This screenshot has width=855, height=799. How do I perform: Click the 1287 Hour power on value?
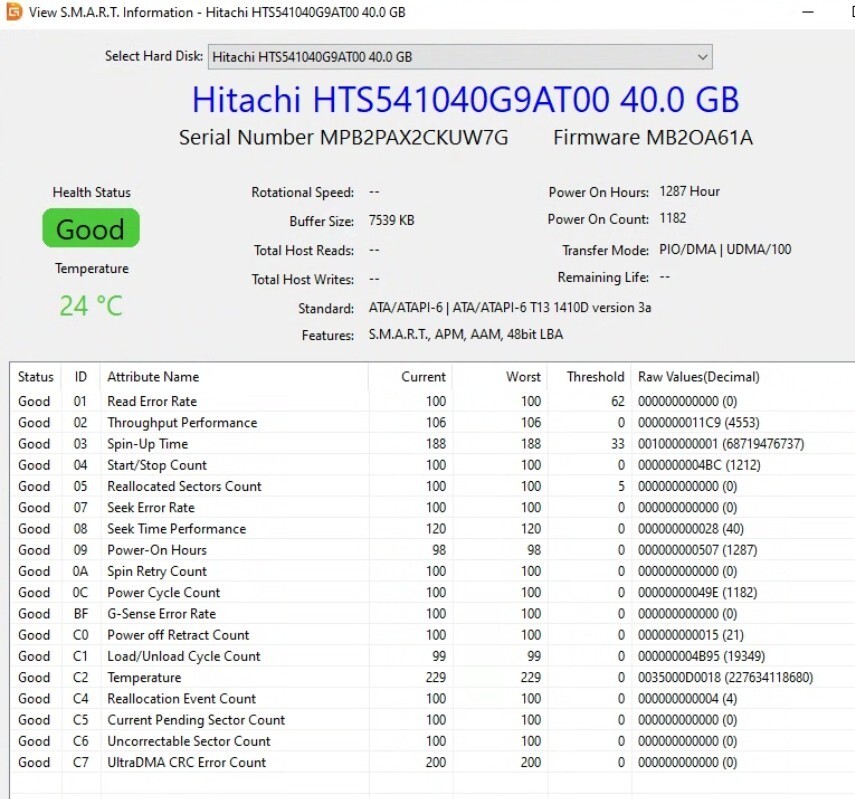click(689, 191)
